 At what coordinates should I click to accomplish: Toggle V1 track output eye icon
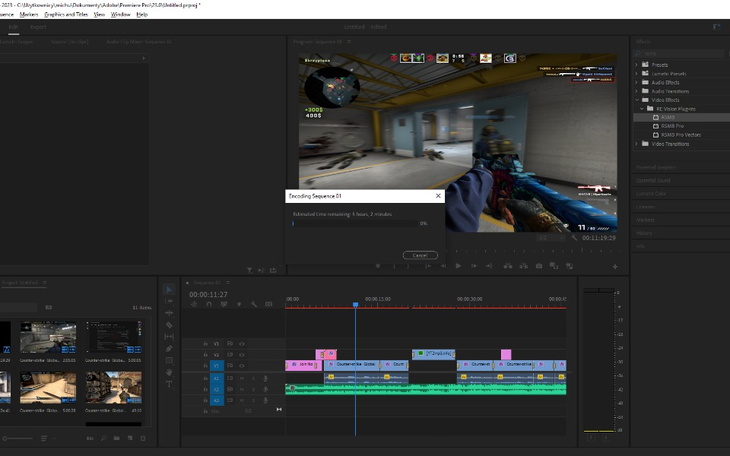240,365
